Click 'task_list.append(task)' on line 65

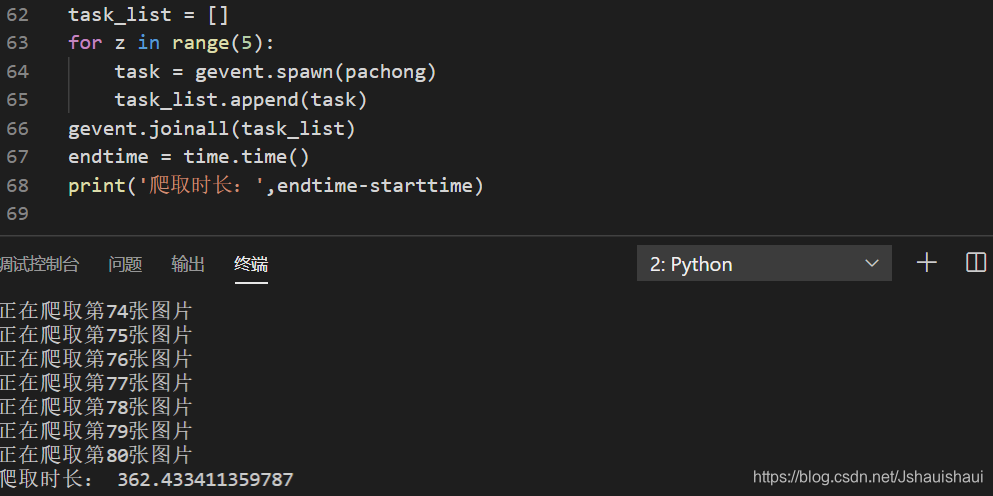click(241, 100)
